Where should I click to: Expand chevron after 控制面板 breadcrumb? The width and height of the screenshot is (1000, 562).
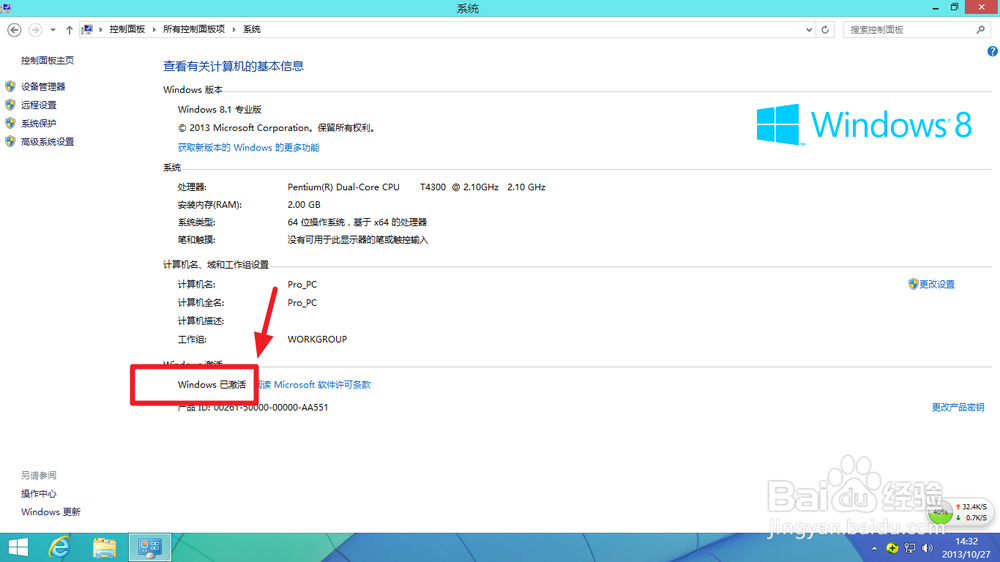[x=154, y=29]
